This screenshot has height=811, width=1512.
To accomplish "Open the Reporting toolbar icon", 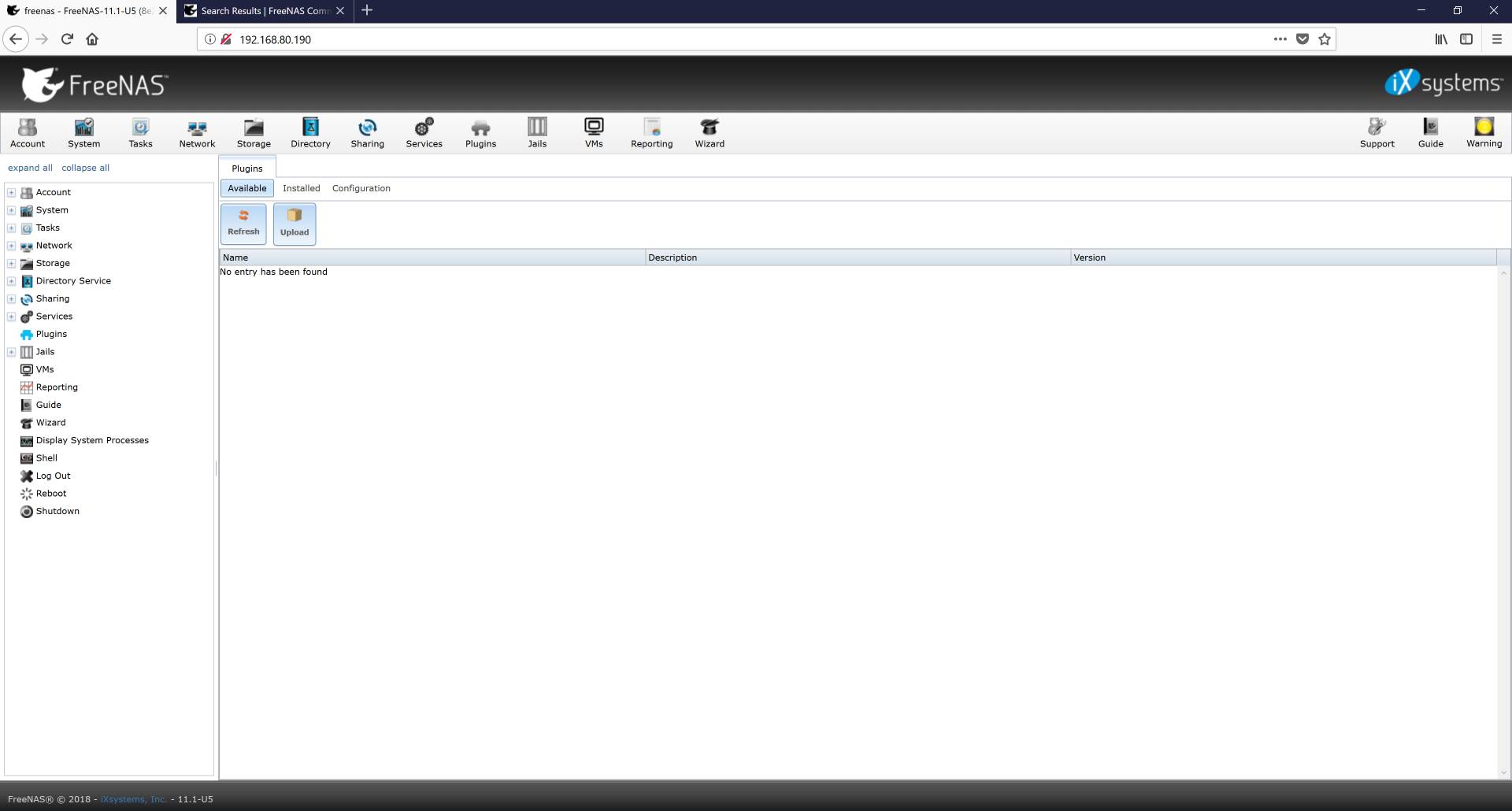I will [x=652, y=133].
